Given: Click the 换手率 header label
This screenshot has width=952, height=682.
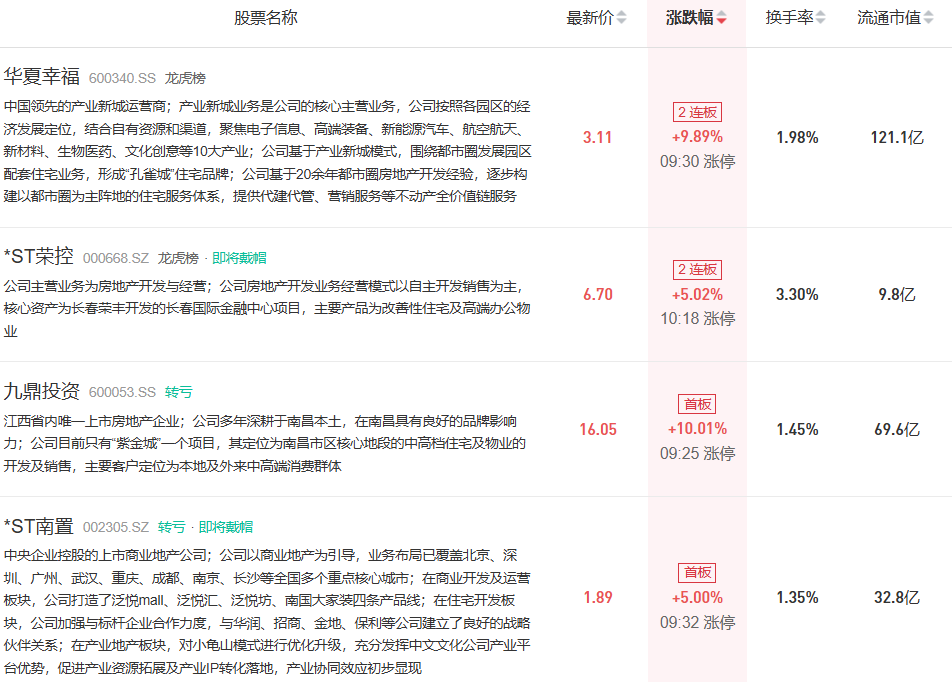Looking at the screenshot, I should pos(789,18).
